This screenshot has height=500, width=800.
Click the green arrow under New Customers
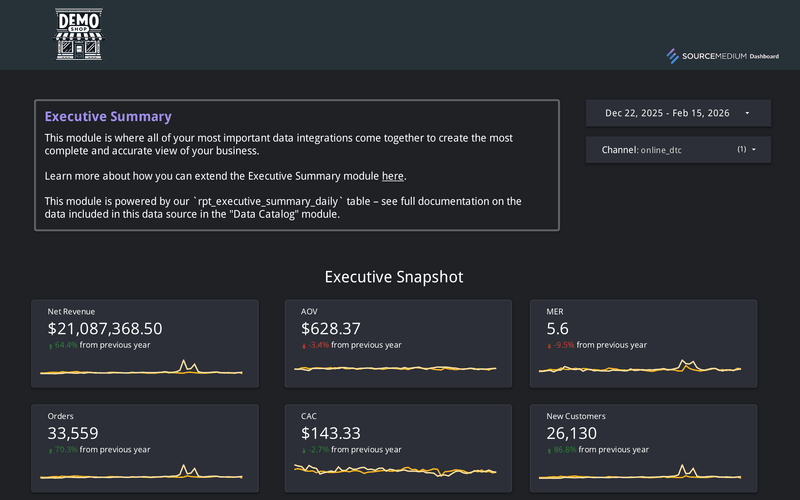(550, 450)
